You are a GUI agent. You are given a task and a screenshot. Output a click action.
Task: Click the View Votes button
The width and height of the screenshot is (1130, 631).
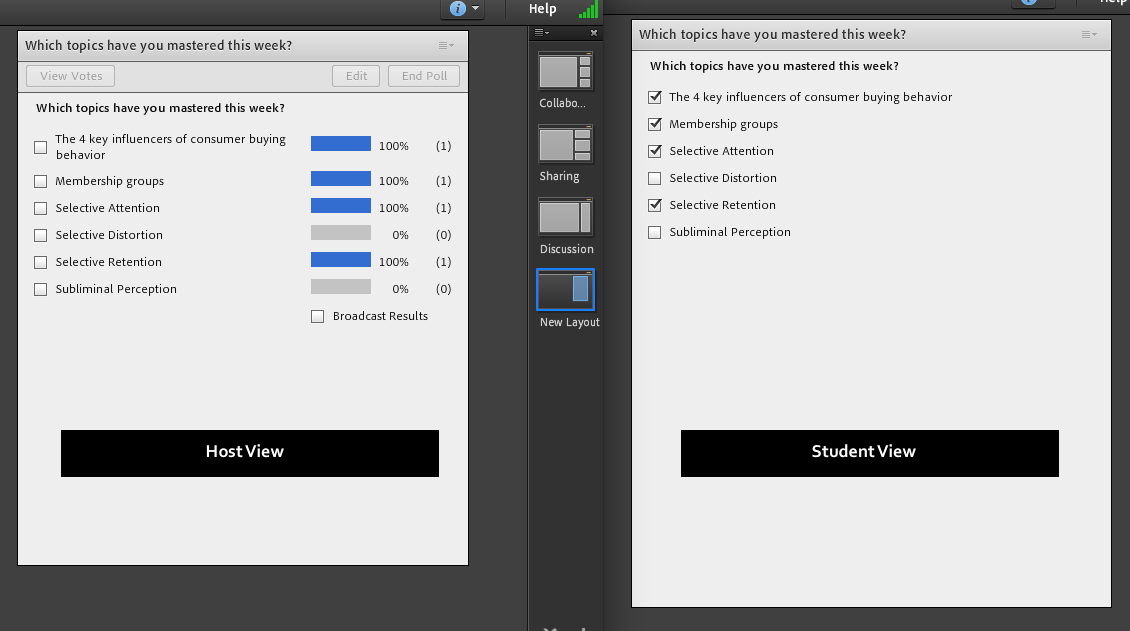coord(71,76)
